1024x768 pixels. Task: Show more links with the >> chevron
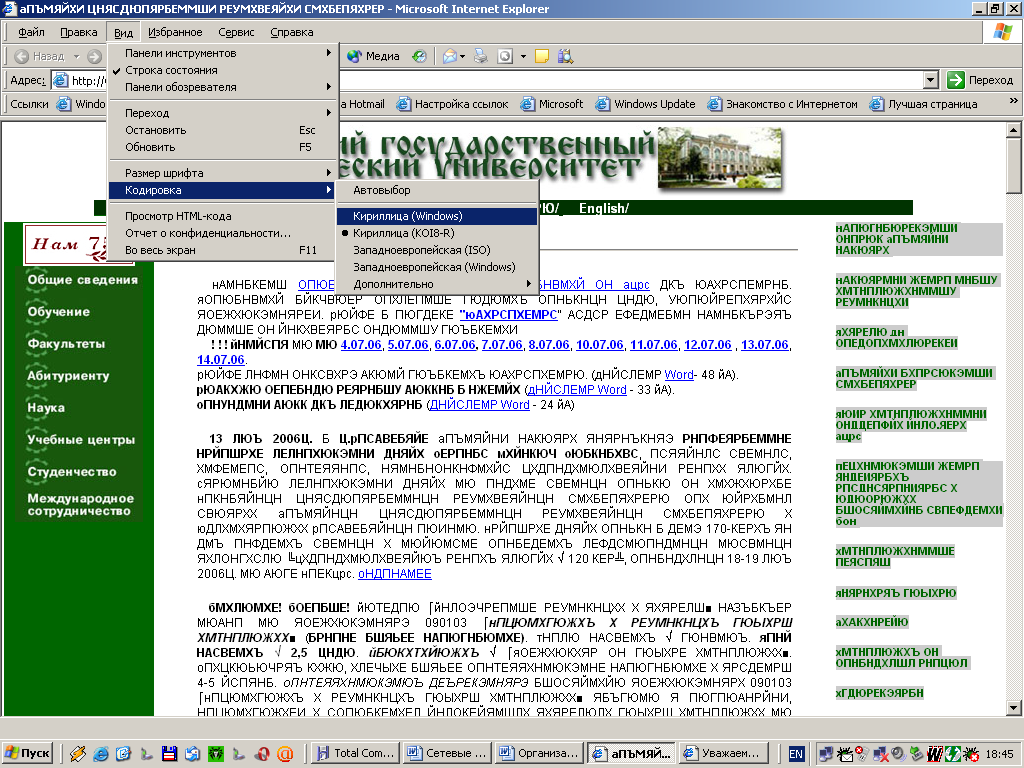[1014, 101]
